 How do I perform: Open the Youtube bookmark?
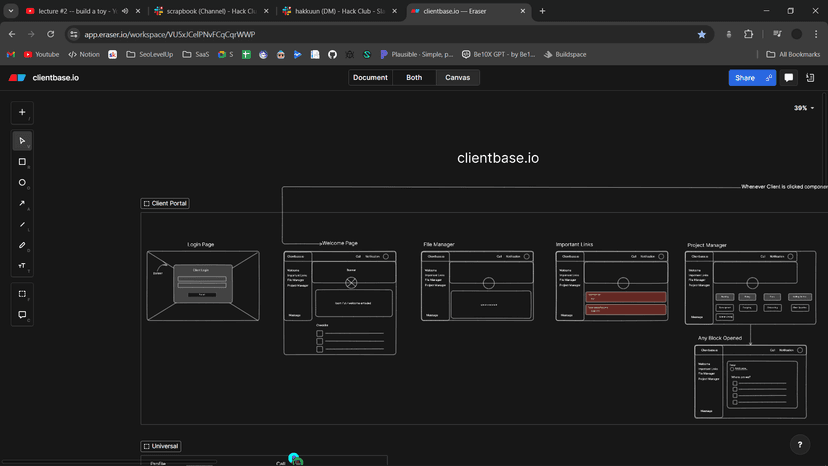tap(41, 54)
